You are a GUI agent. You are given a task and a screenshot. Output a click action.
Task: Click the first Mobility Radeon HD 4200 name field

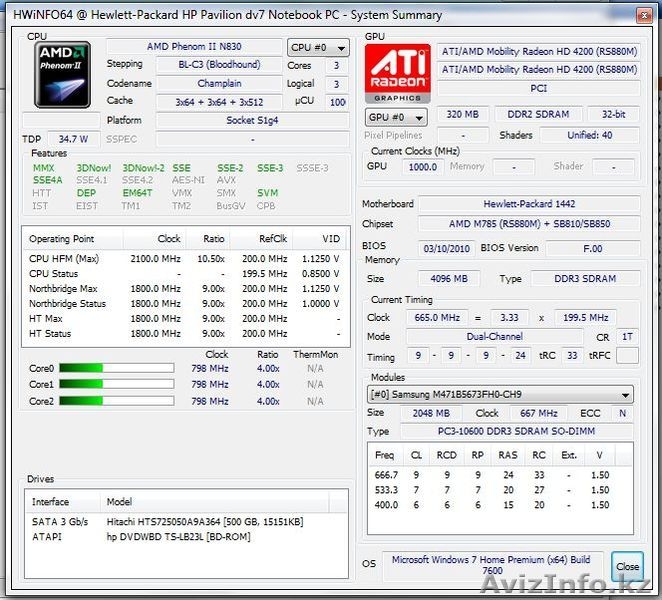pos(539,52)
